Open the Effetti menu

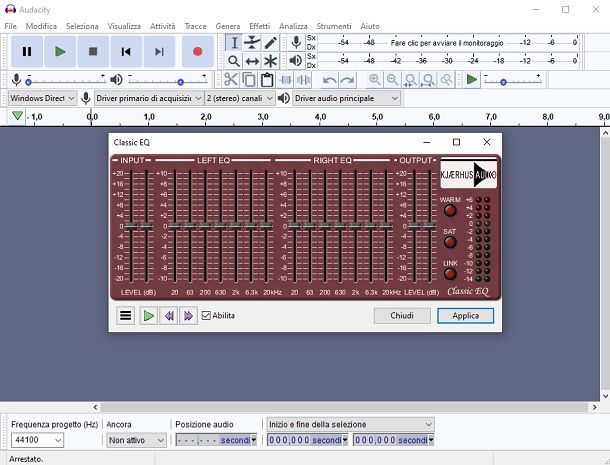[x=259, y=26]
